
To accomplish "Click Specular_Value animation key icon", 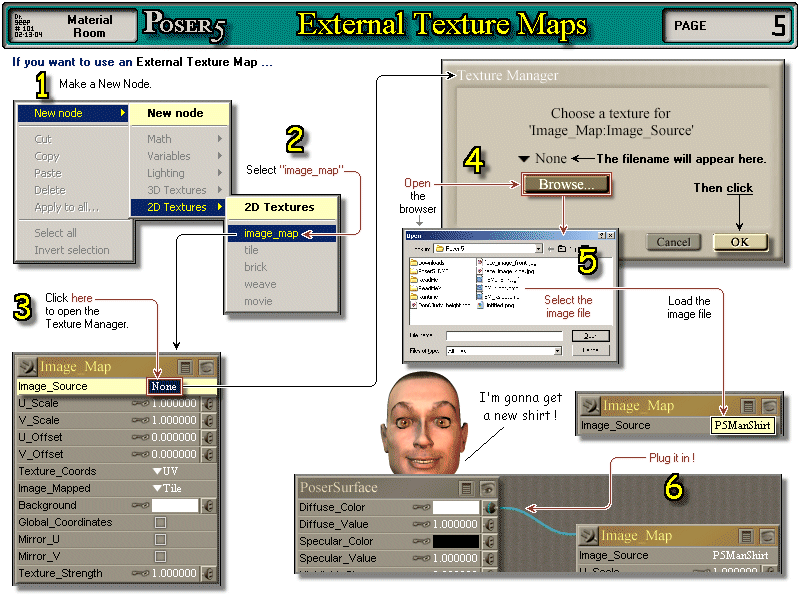I will tap(421, 559).
